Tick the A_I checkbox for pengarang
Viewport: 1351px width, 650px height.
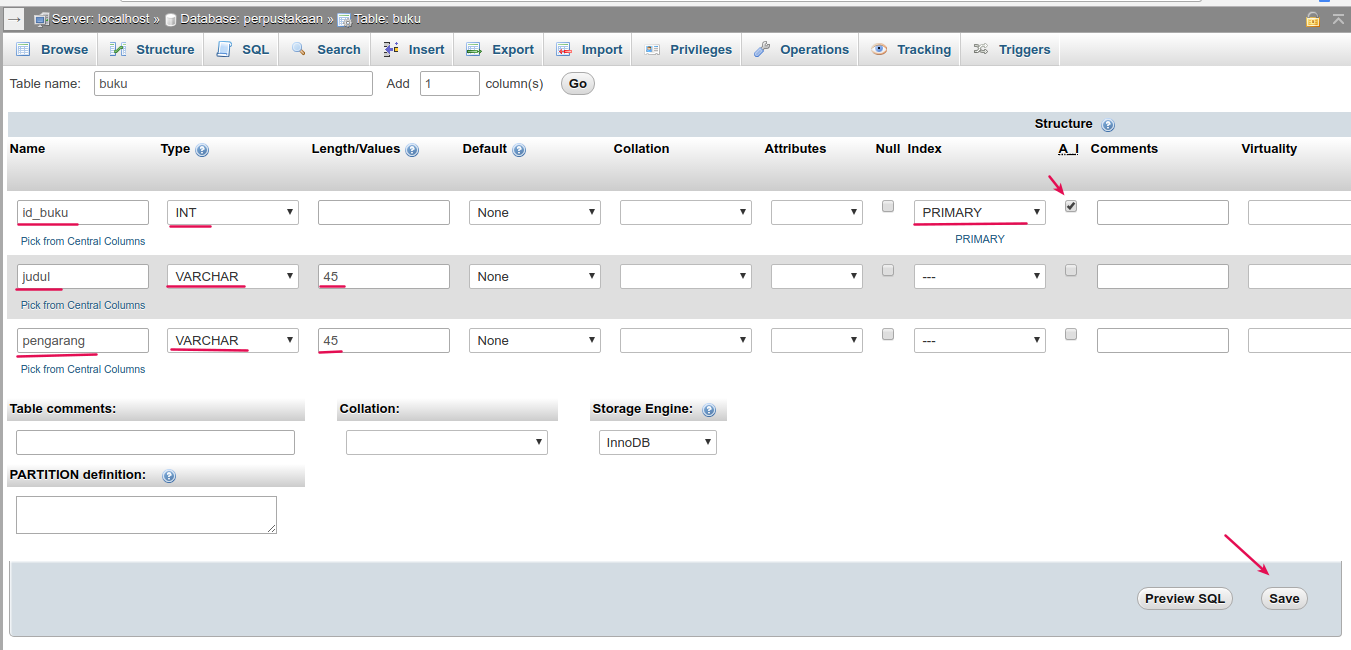point(1071,334)
